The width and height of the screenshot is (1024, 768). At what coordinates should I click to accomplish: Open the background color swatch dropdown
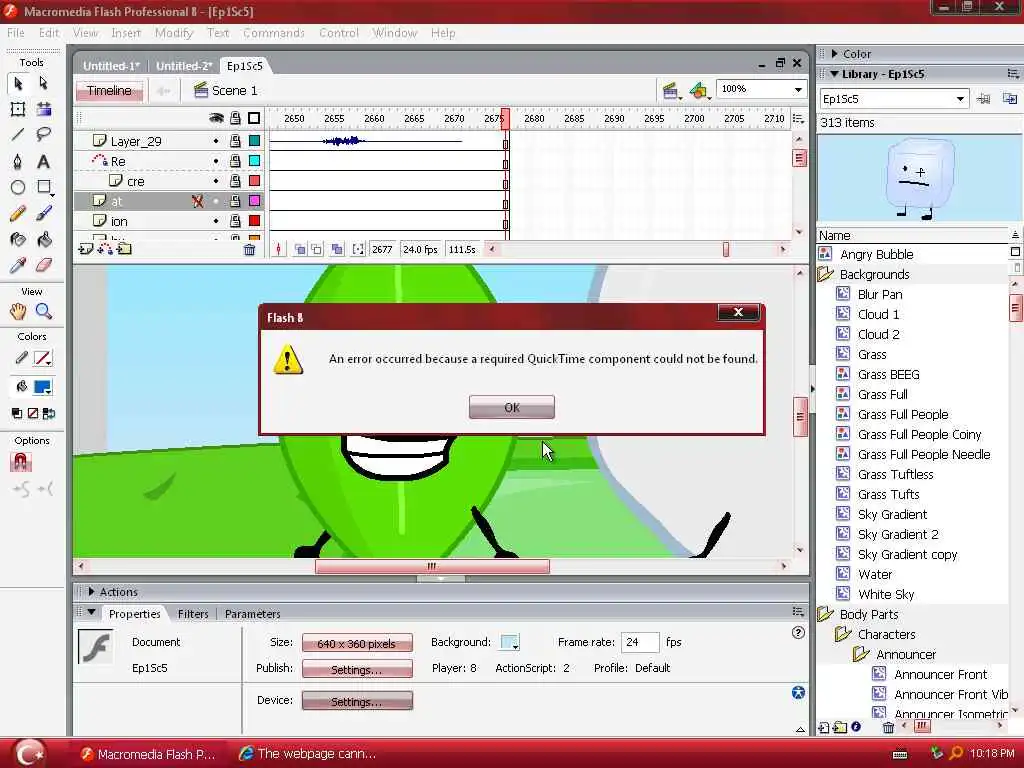click(509, 643)
